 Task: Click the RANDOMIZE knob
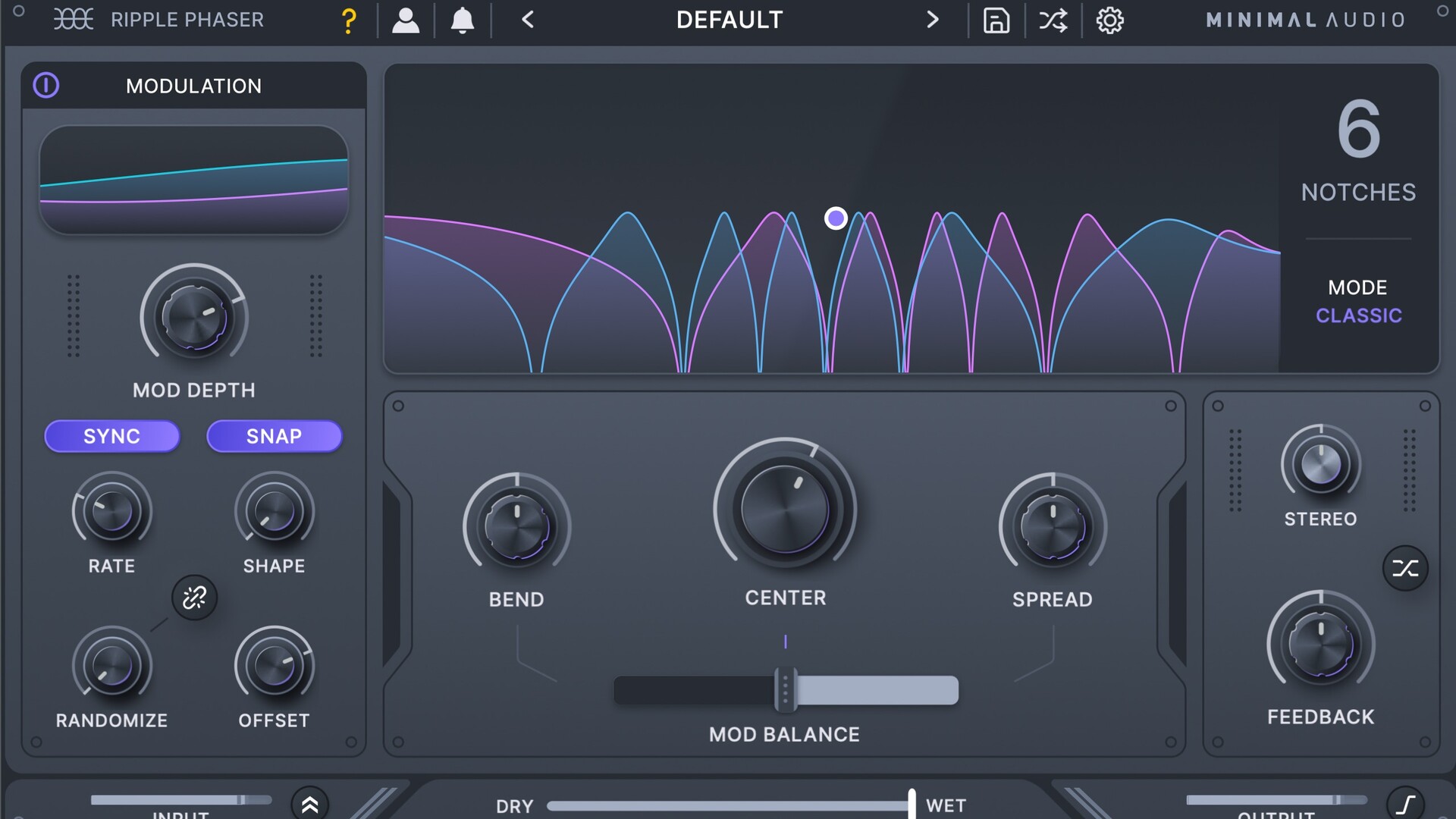[x=112, y=666]
